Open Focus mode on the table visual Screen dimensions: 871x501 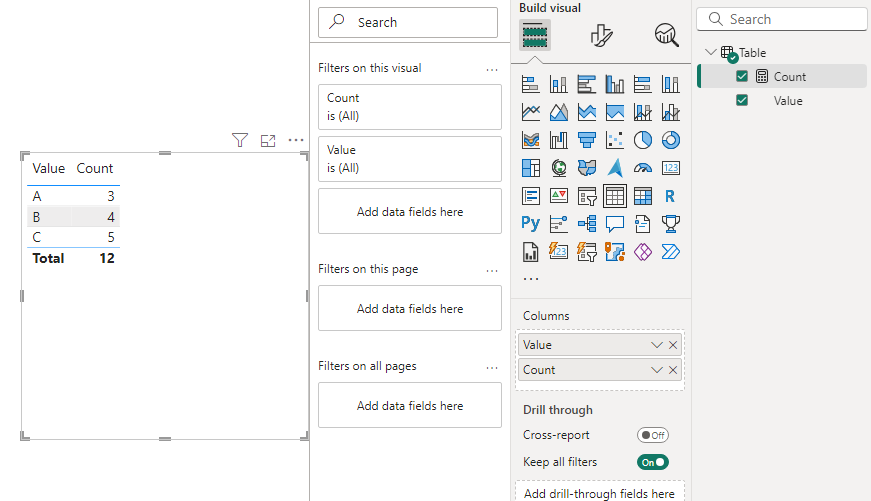268,141
